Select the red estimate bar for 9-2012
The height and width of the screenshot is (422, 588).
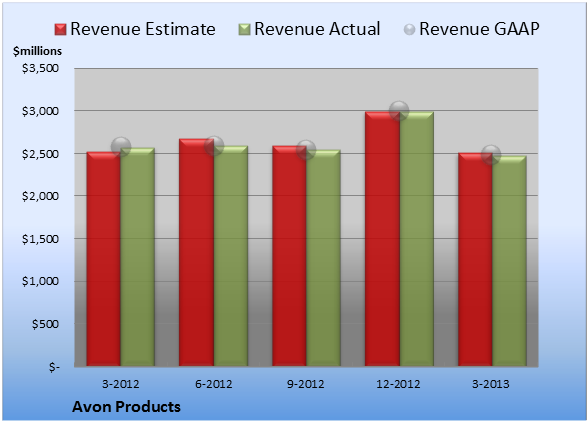(x=289, y=256)
